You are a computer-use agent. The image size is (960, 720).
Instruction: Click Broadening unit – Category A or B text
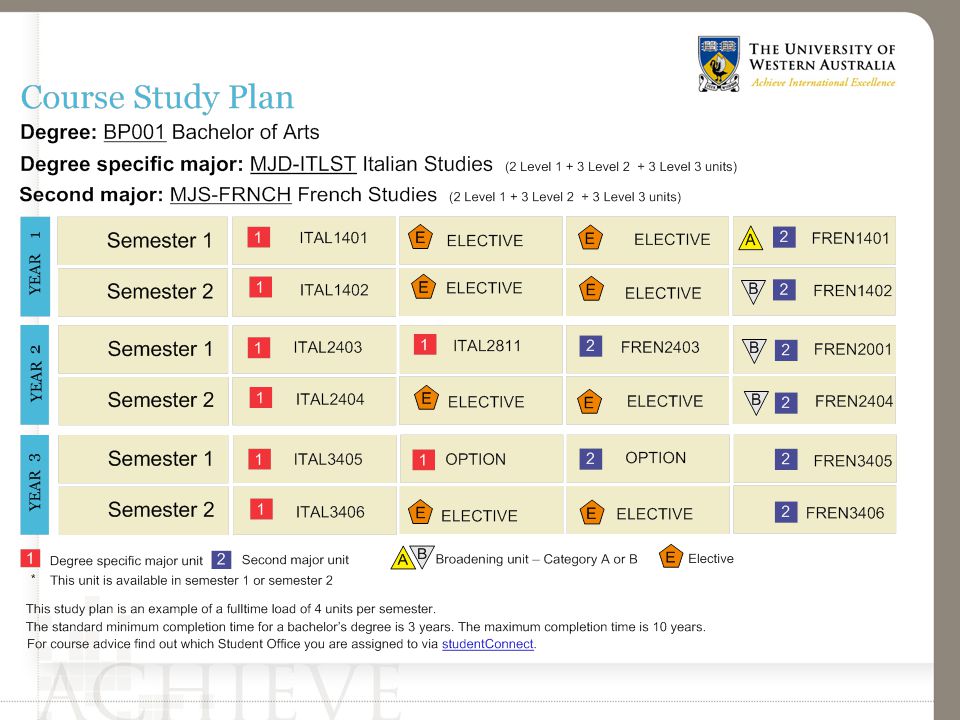point(536,559)
